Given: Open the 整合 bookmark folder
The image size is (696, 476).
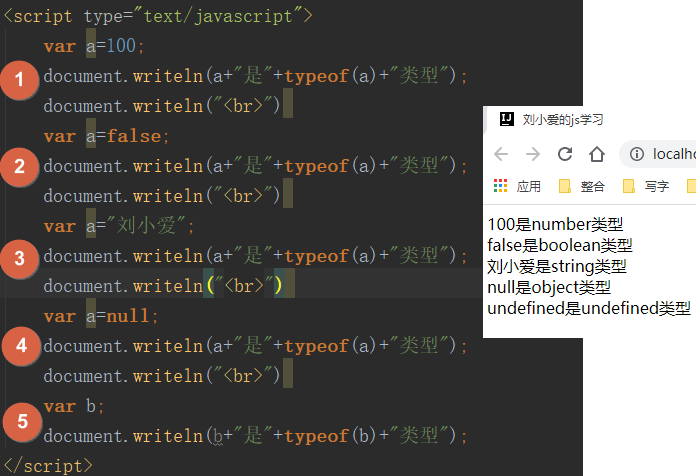Looking at the screenshot, I should click(x=581, y=186).
